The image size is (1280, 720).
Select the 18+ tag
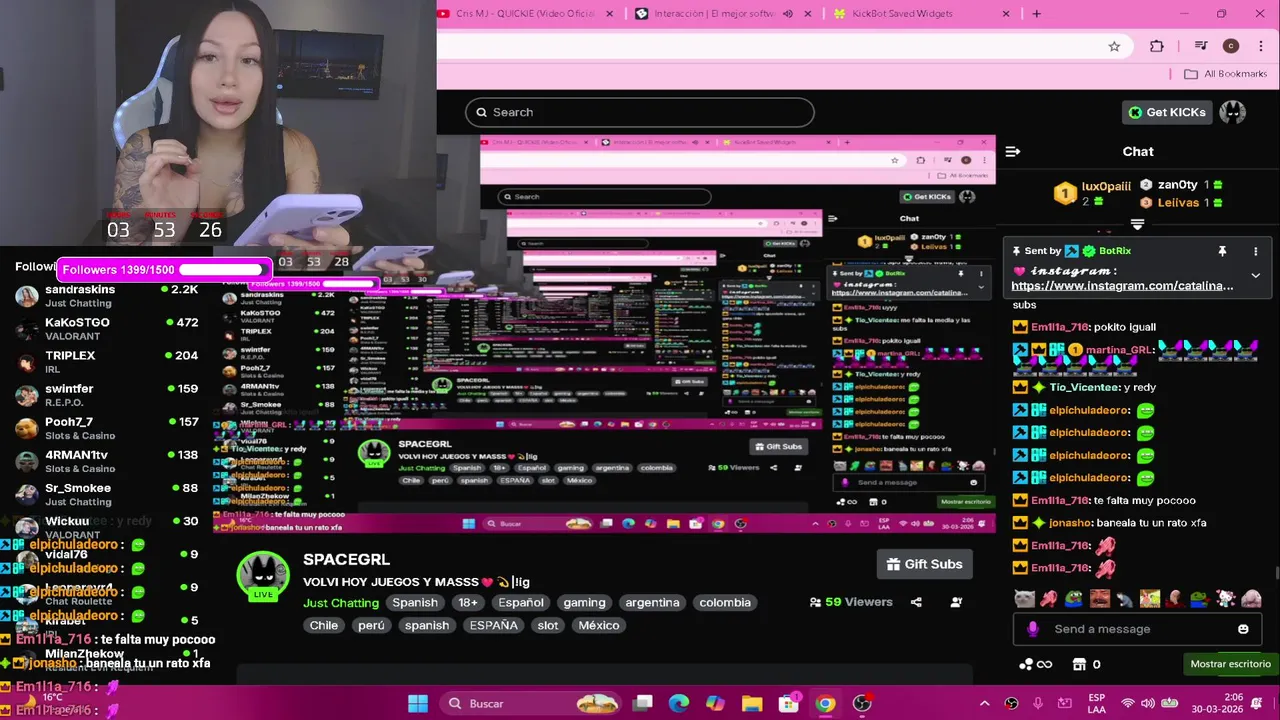point(468,602)
